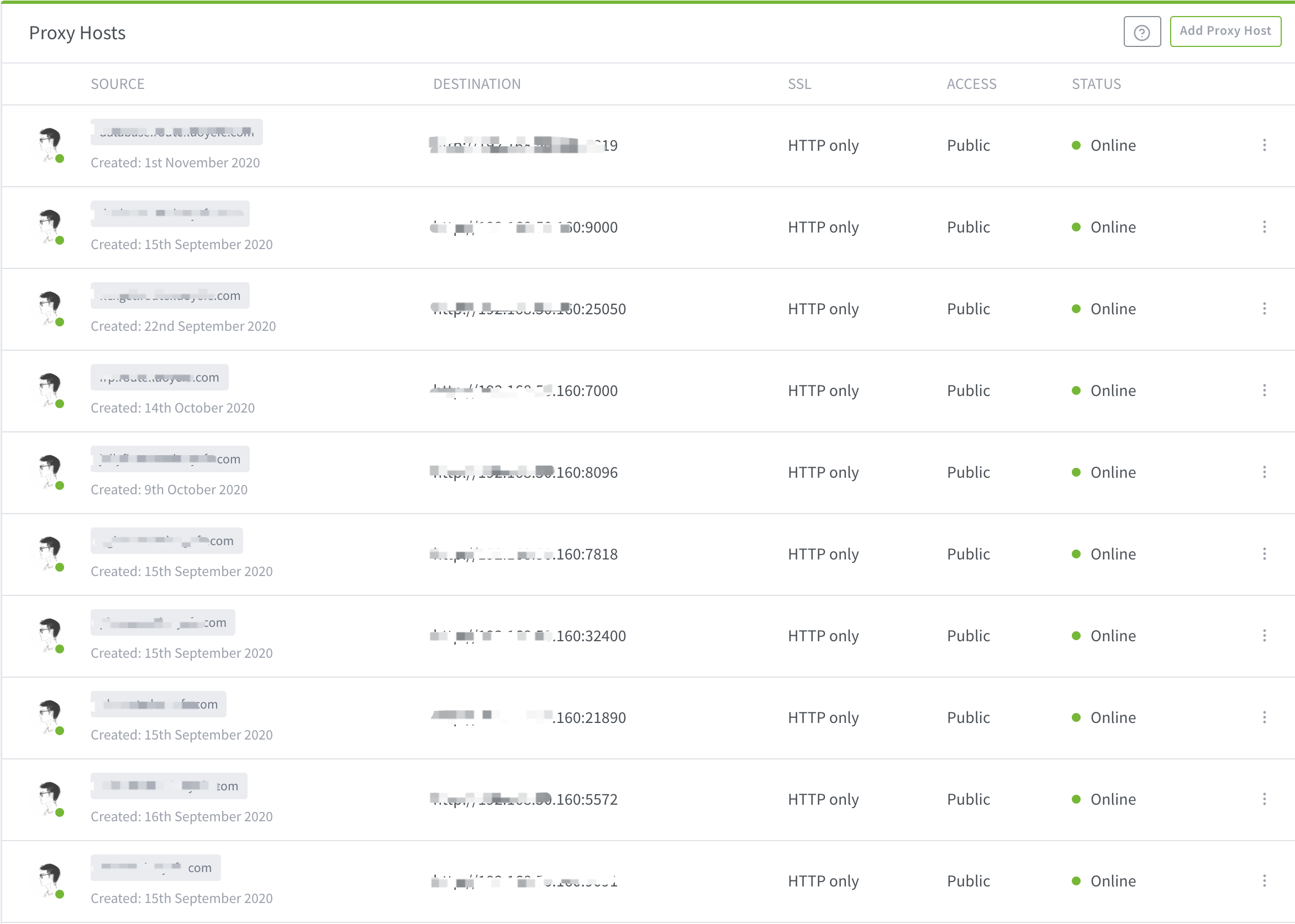Click source domain created 1st November 2020
1295x924 pixels.
click(x=176, y=132)
